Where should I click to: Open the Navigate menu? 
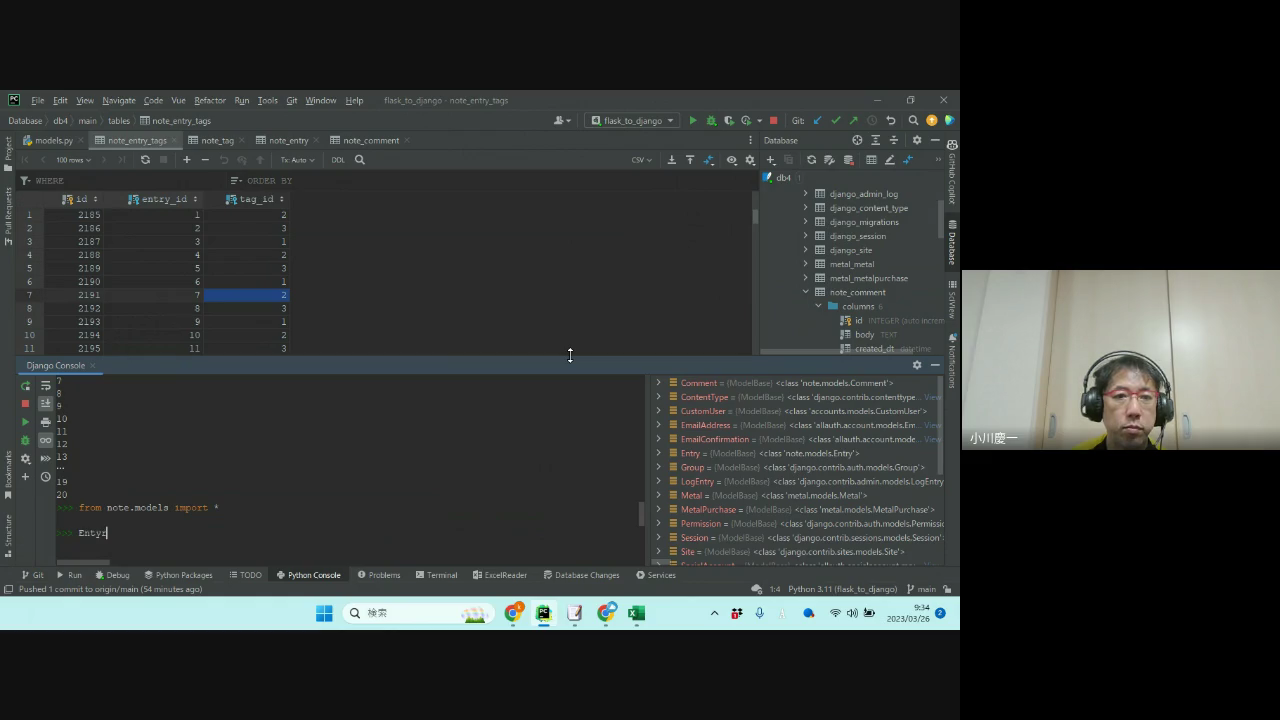(x=118, y=100)
